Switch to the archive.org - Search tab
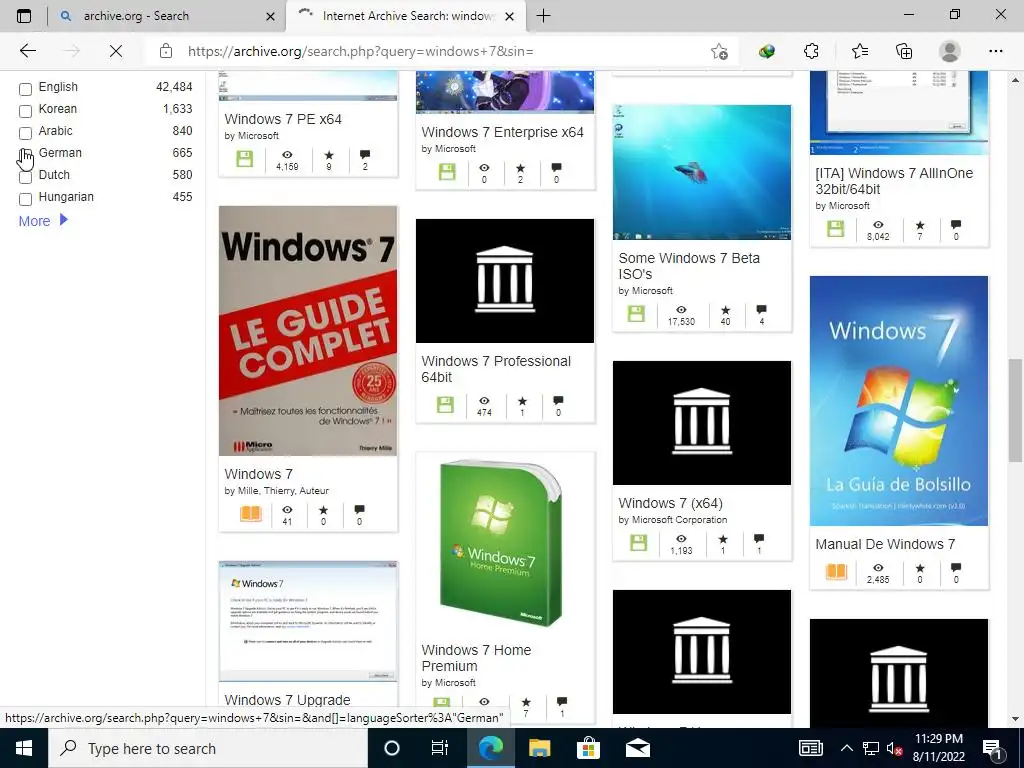Image resolution: width=1024 pixels, height=768 pixels. pos(167,16)
